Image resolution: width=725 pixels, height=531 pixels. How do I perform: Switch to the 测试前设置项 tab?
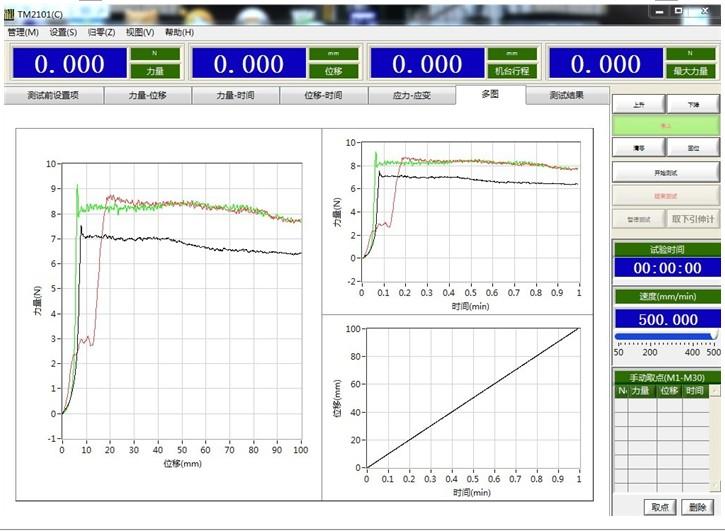click(x=53, y=96)
